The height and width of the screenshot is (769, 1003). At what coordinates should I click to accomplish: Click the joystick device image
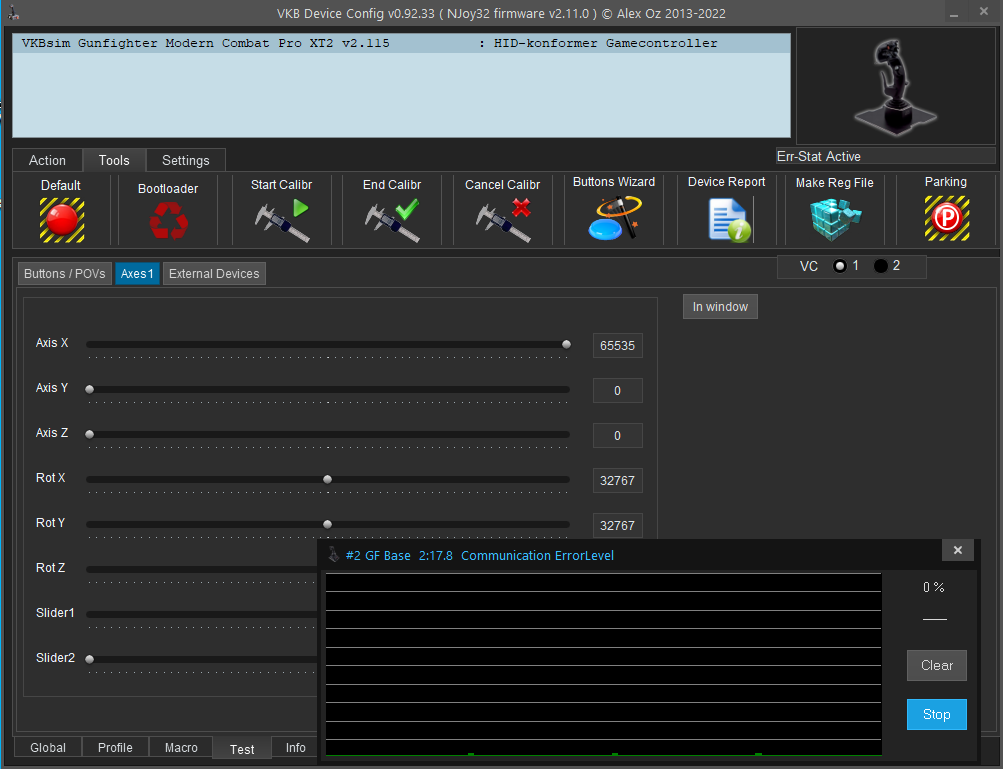(x=896, y=86)
